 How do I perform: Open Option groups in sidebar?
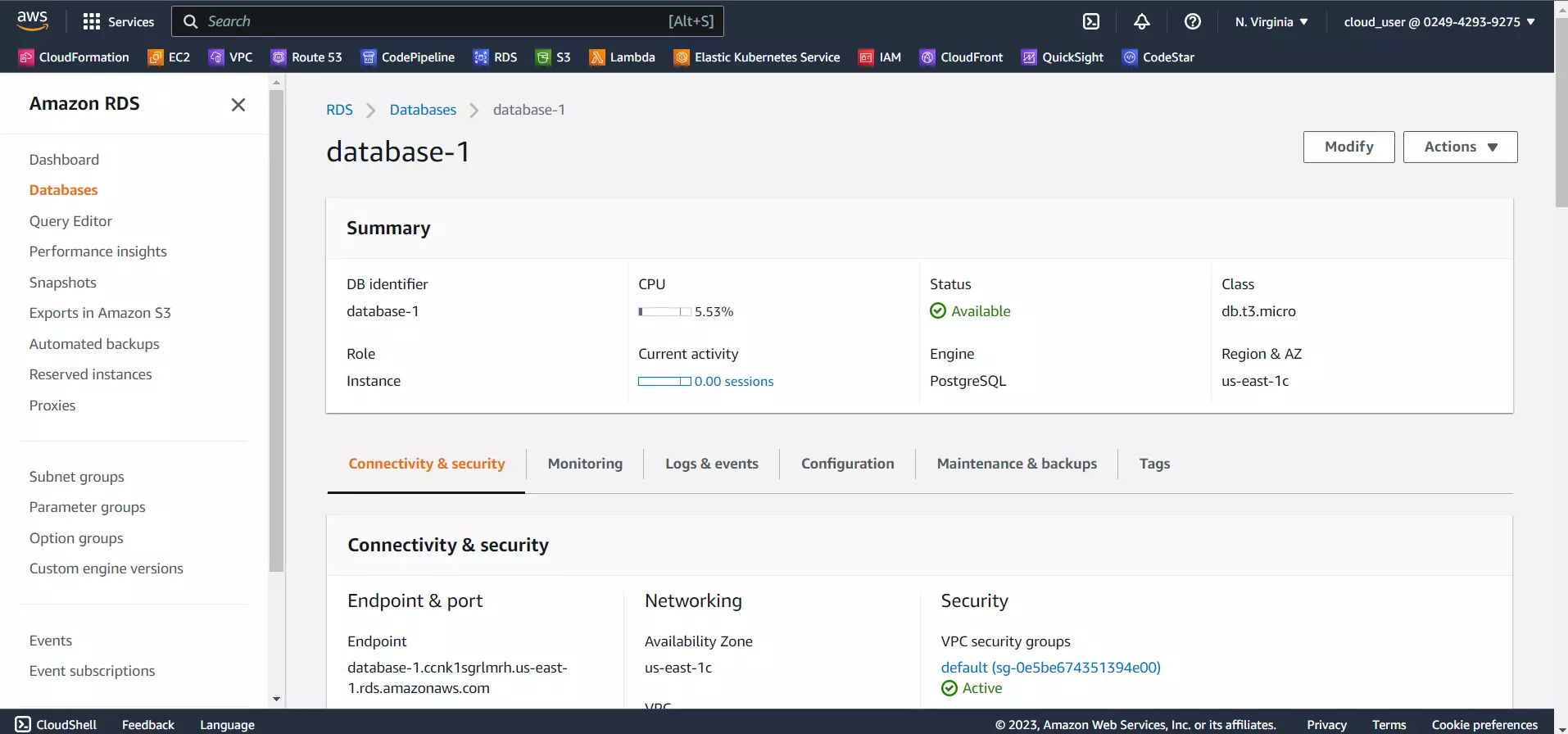click(x=76, y=538)
